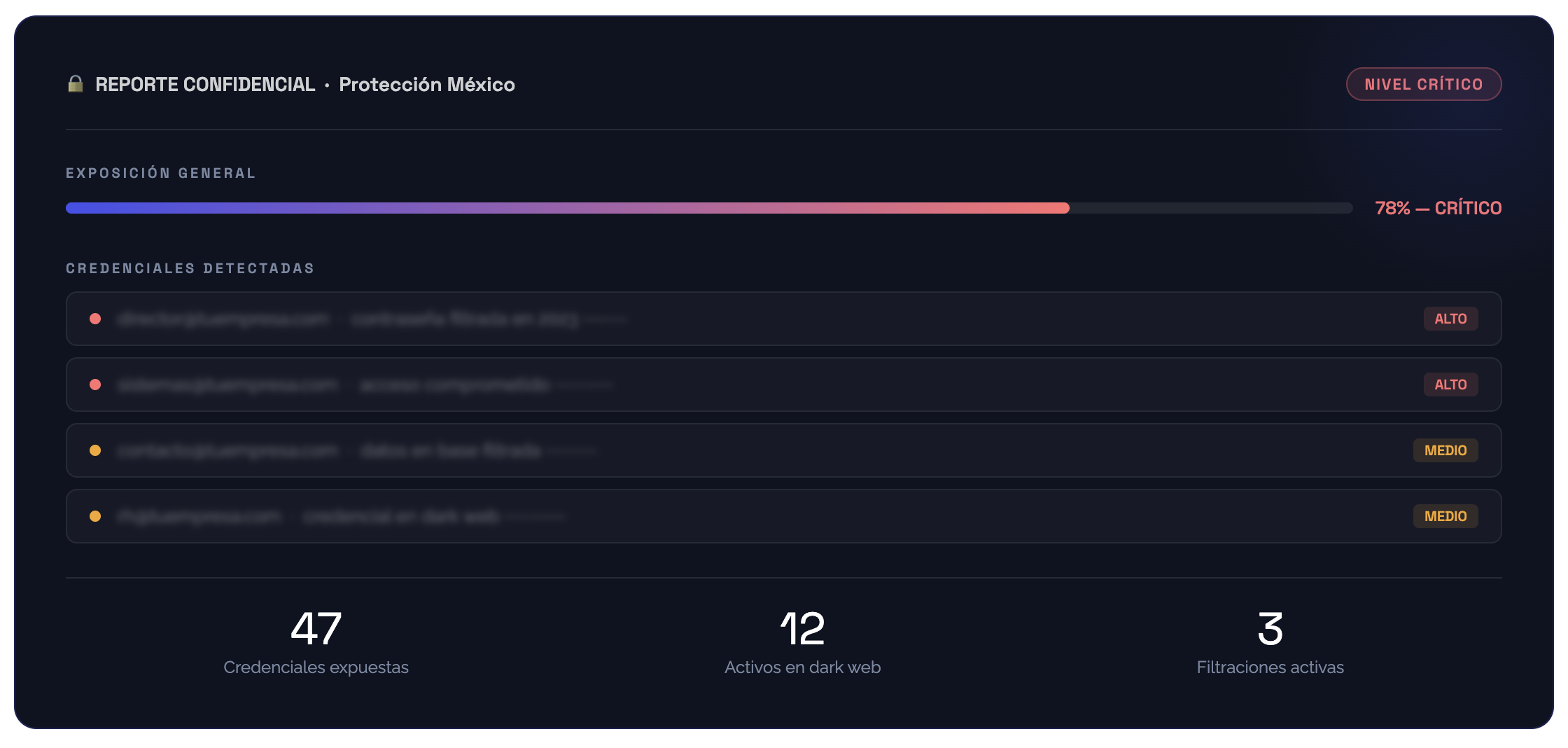Click the MEDIO tag on the third credential

pos(1445,450)
